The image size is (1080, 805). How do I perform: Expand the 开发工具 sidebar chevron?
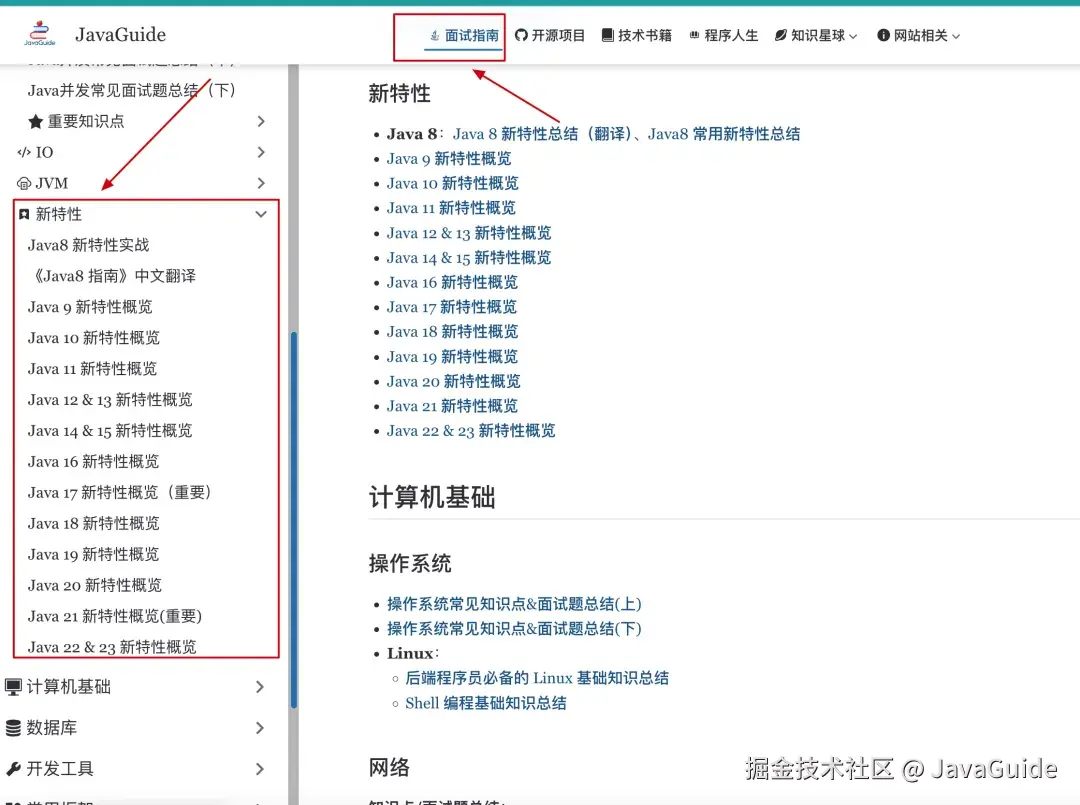point(260,769)
